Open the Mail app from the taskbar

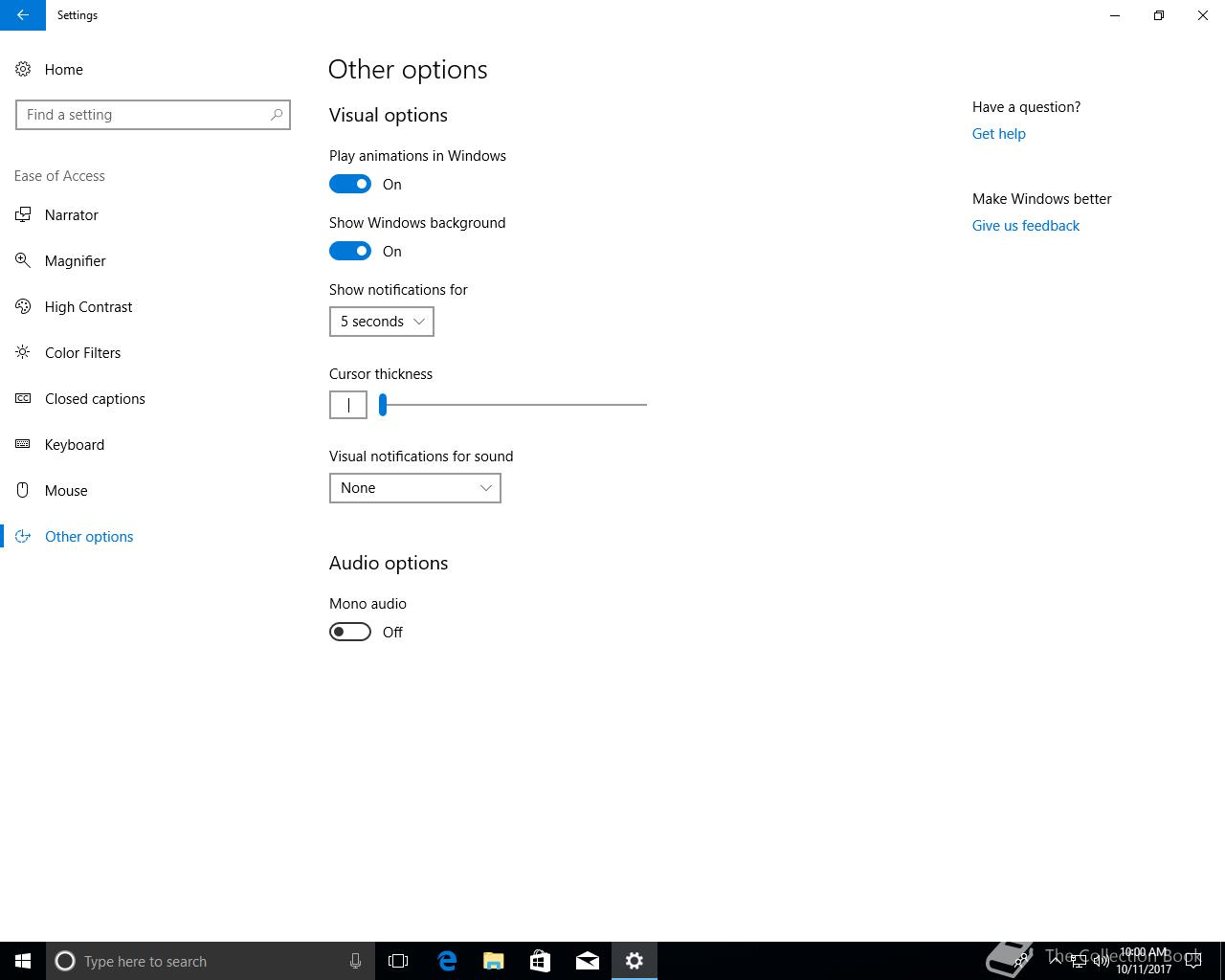588,961
